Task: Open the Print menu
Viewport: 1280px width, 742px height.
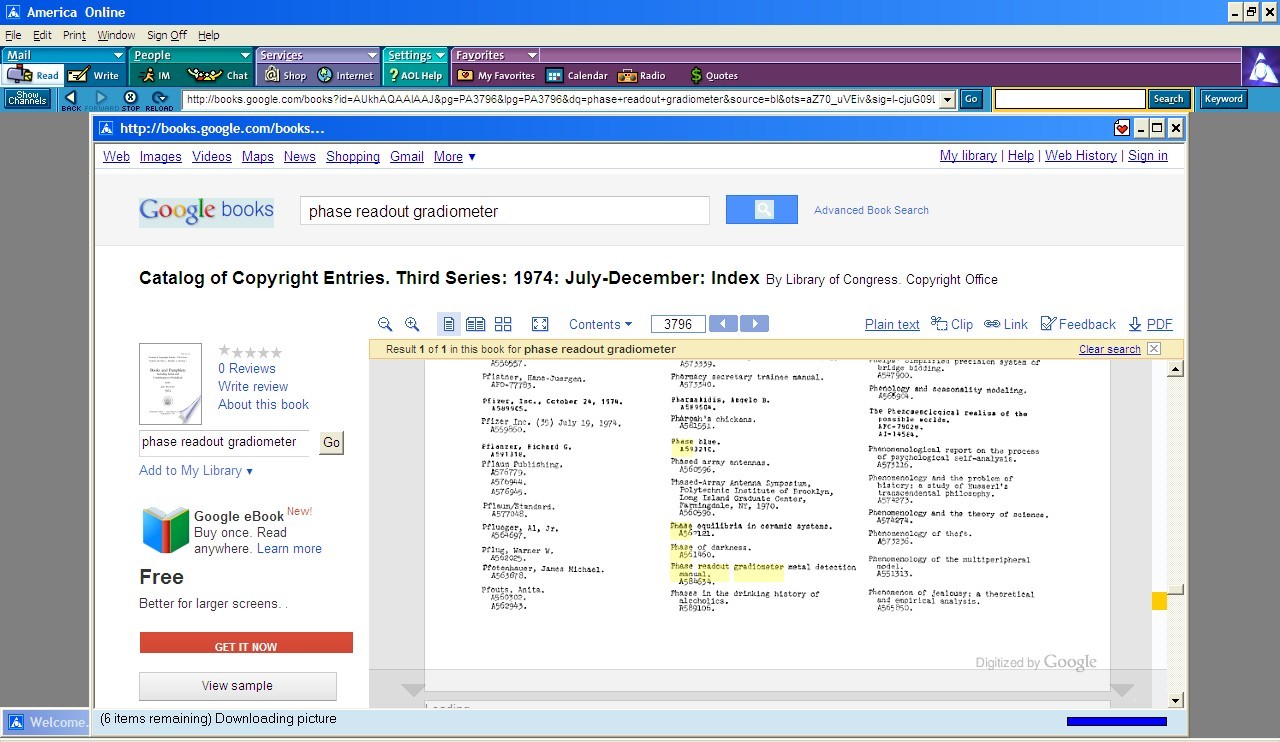Action: coord(74,35)
